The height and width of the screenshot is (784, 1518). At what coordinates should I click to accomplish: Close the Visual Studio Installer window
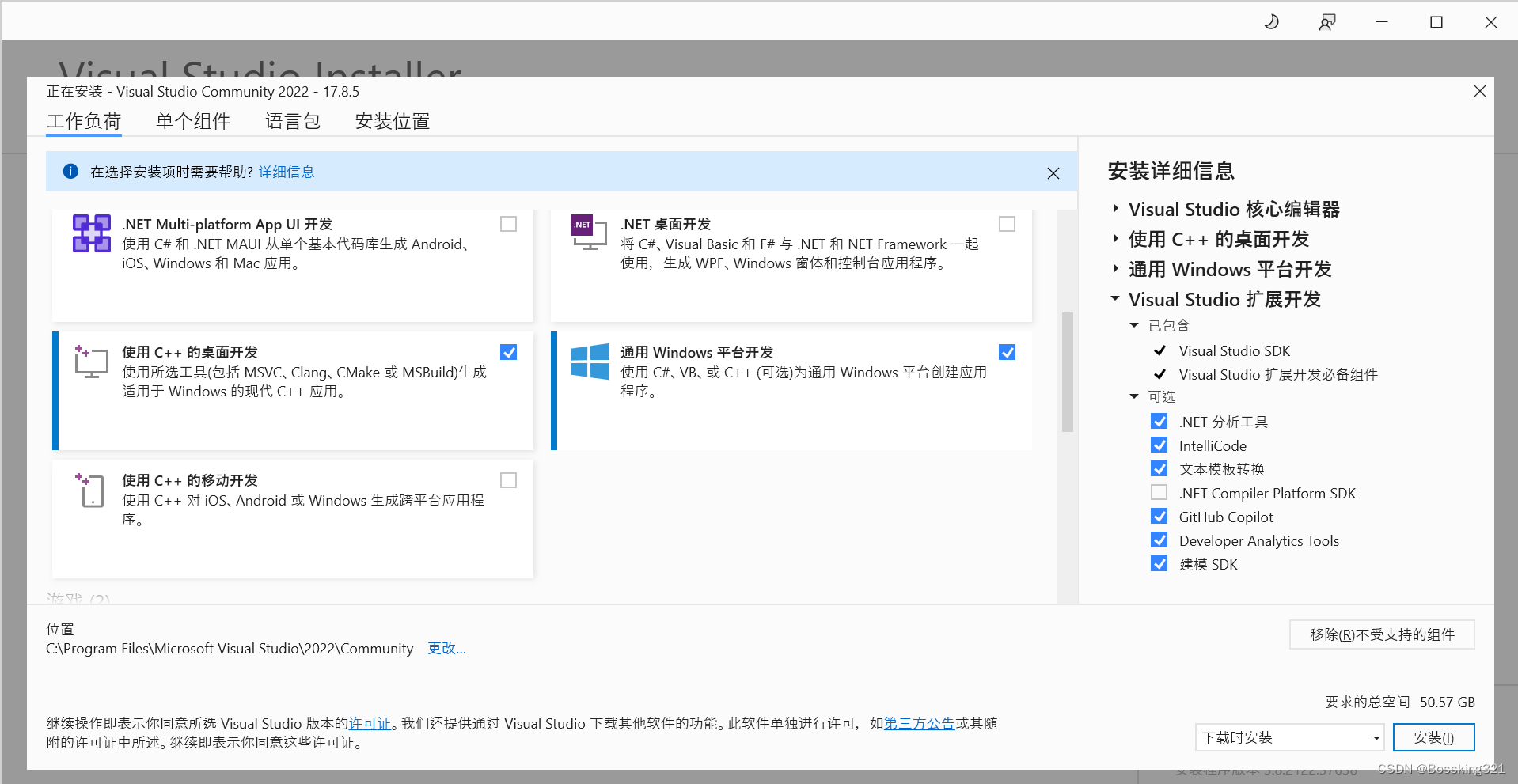click(x=1491, y=22)
